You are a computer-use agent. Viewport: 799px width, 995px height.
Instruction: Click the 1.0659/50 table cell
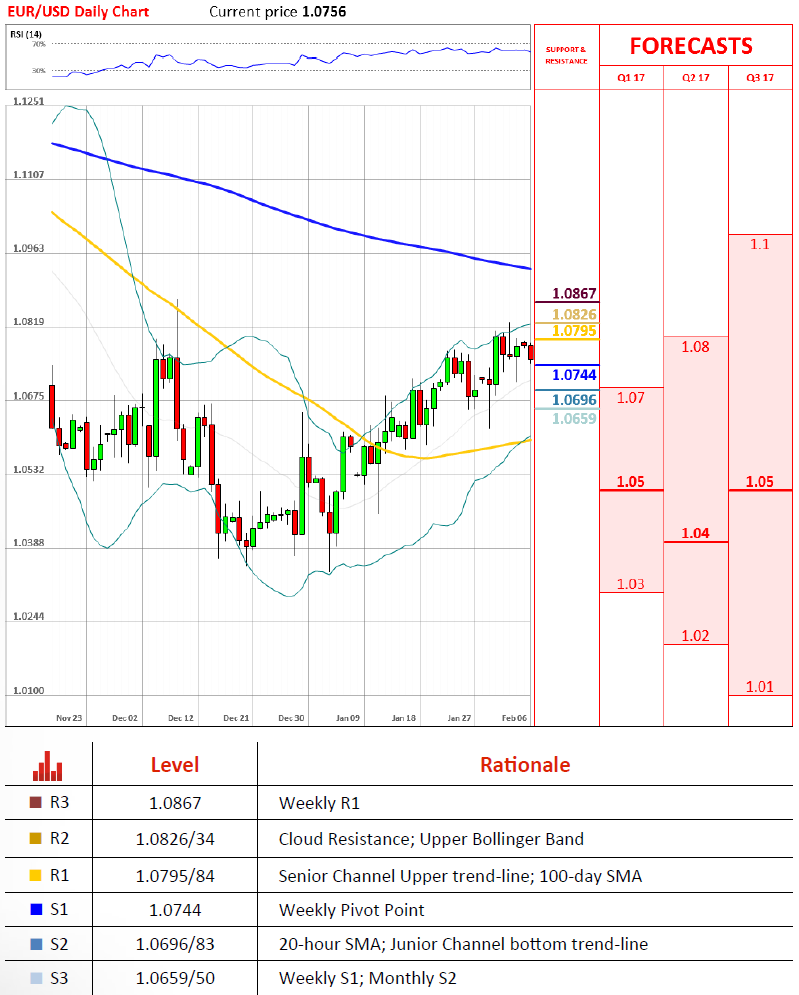pyautogui.click(x=175, y=979)
